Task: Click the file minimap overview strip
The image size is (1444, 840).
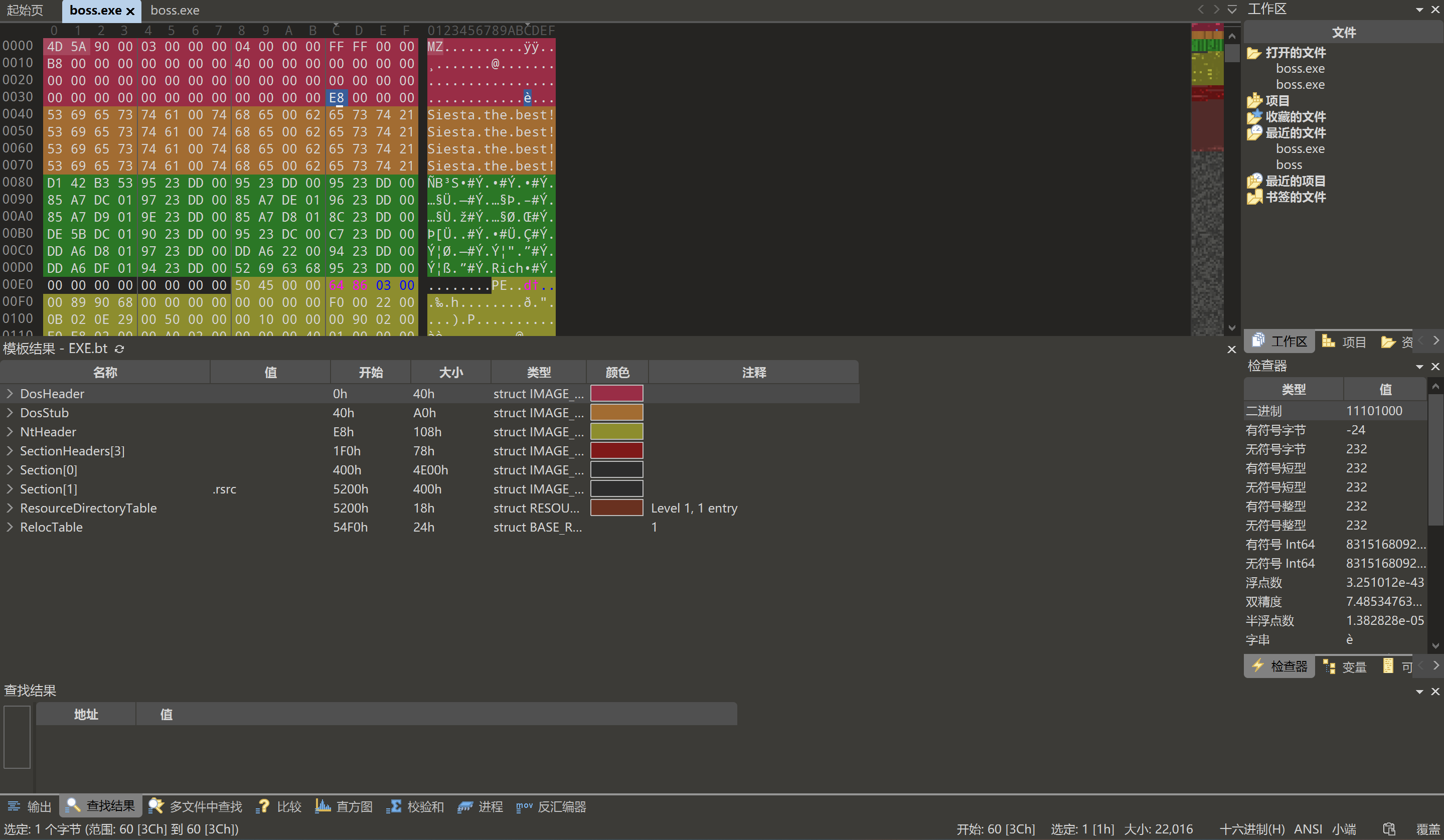Action: tap(1207, 180)
